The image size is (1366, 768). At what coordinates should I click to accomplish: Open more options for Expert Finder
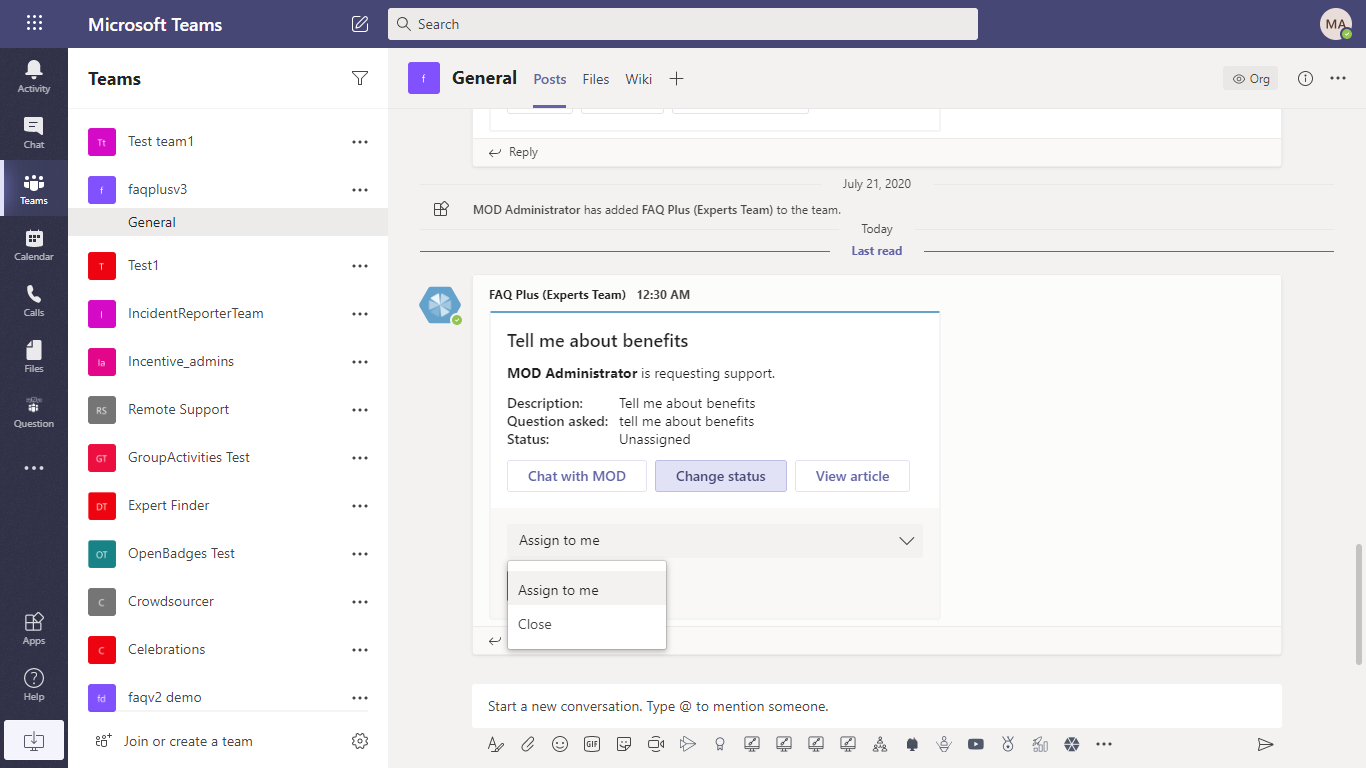point(360,506)
